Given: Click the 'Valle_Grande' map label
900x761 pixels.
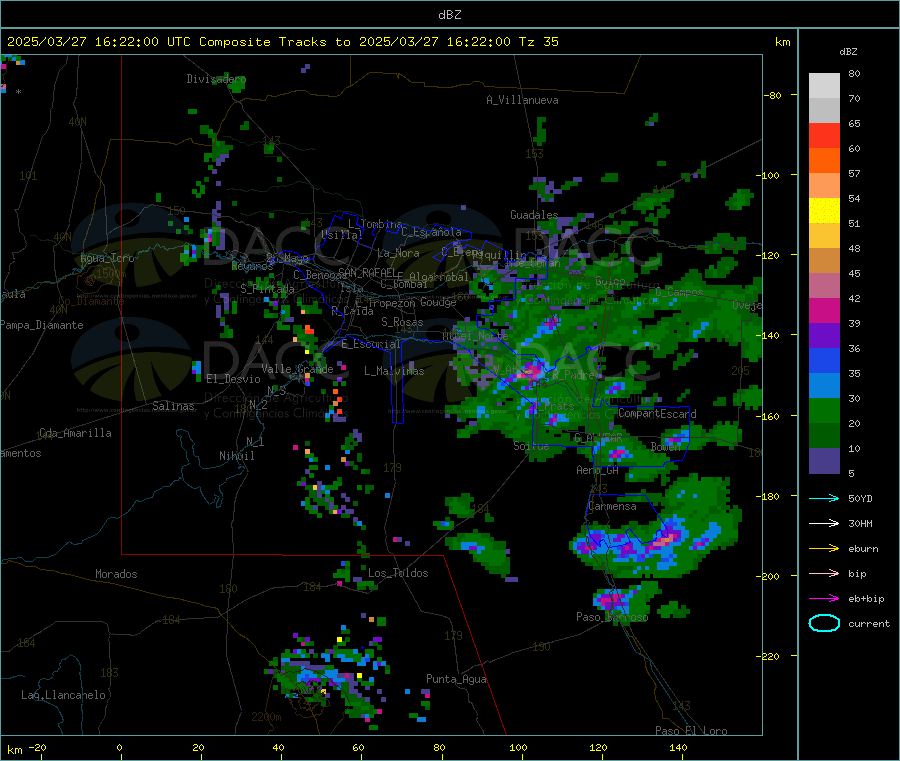Looking at the screenshot, I should 297,369.
